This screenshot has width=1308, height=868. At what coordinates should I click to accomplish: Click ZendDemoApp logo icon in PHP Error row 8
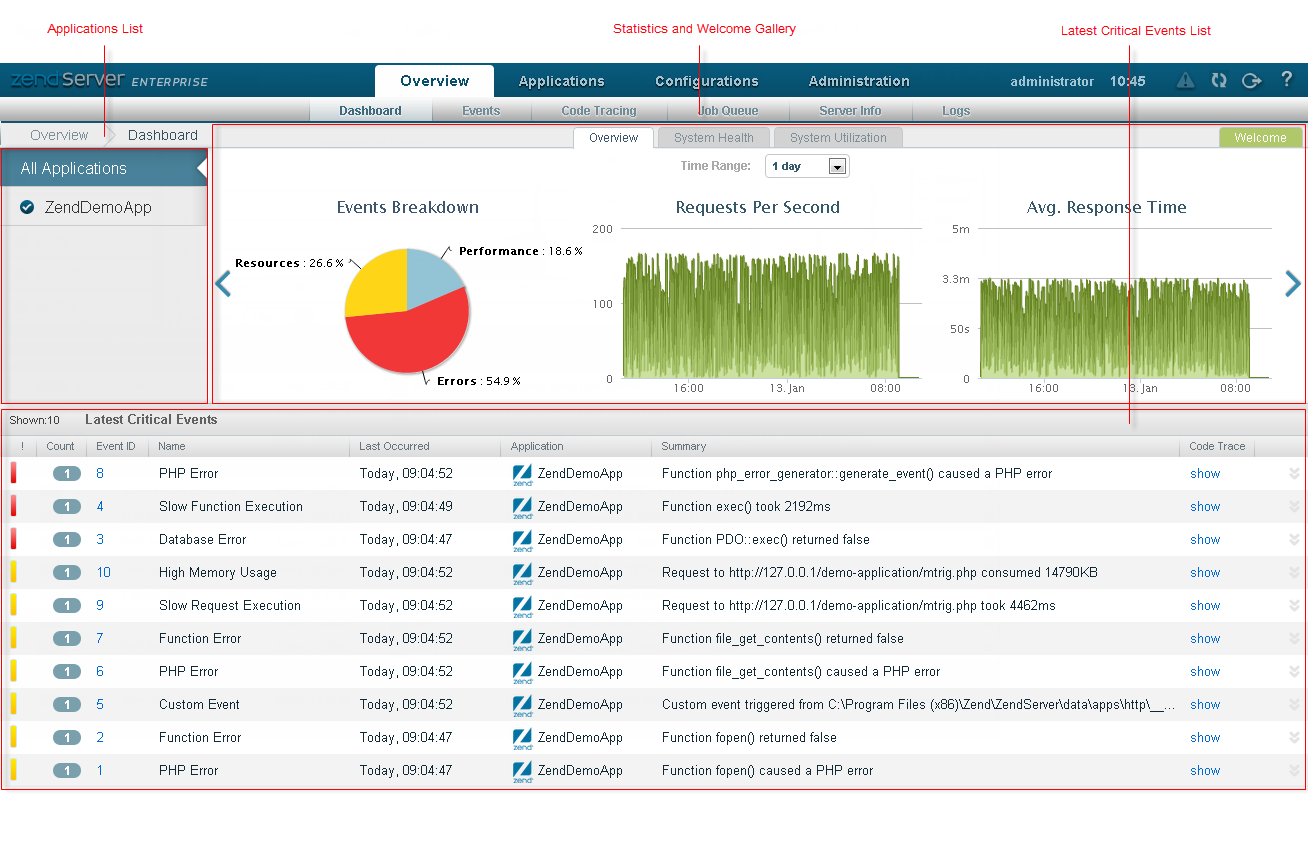coord(521,474)
